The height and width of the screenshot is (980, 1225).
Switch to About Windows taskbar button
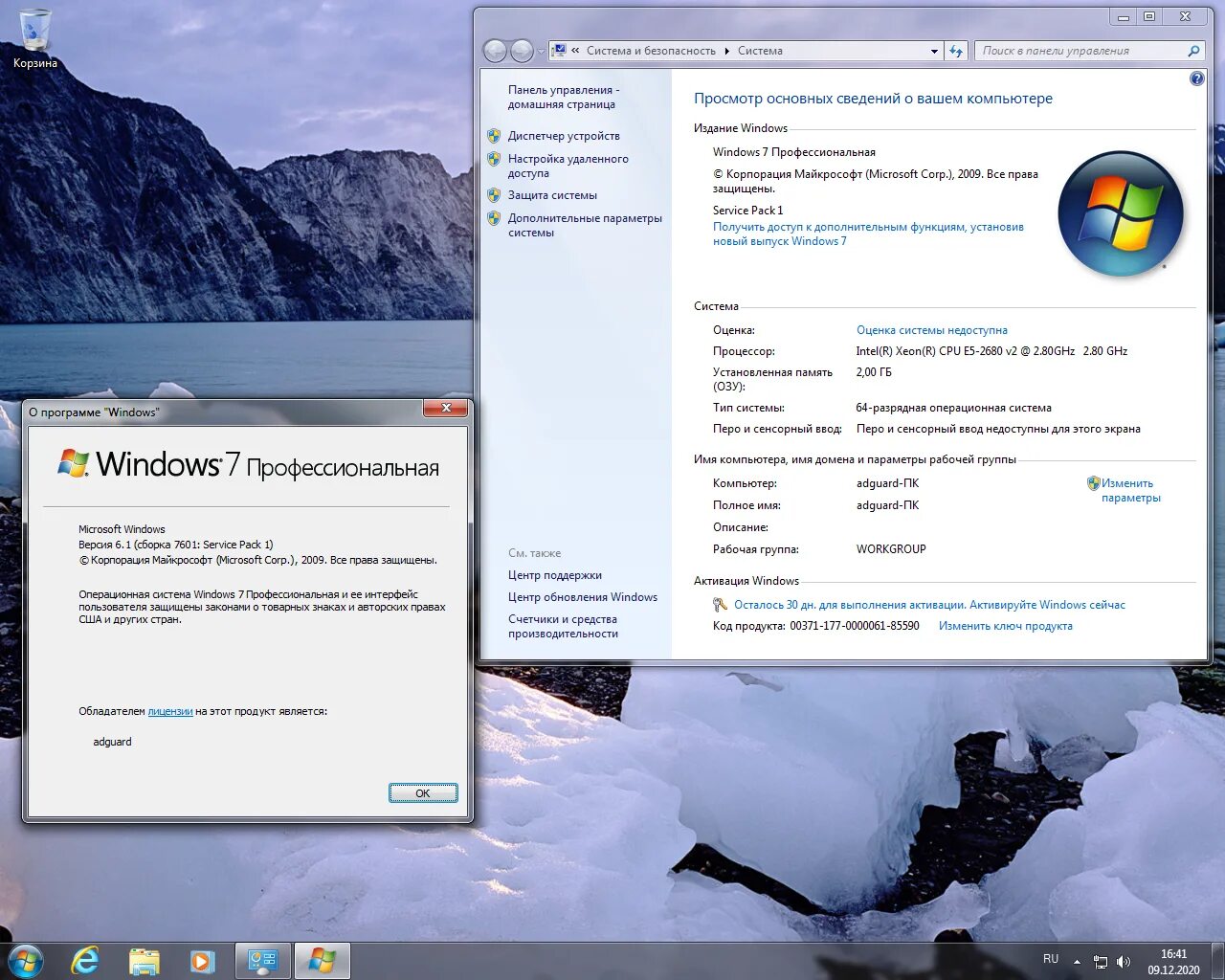pos(322,961)
